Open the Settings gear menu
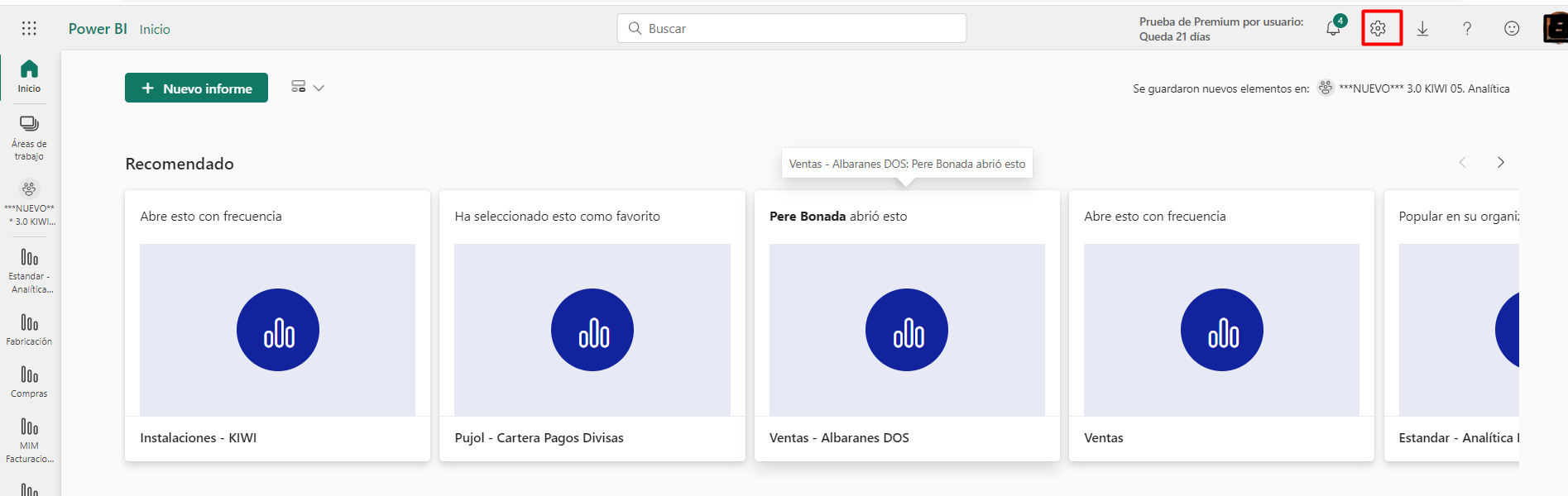Viewport: 1568px width, 496px height. pyautogui.click(x=1378, y=29)
